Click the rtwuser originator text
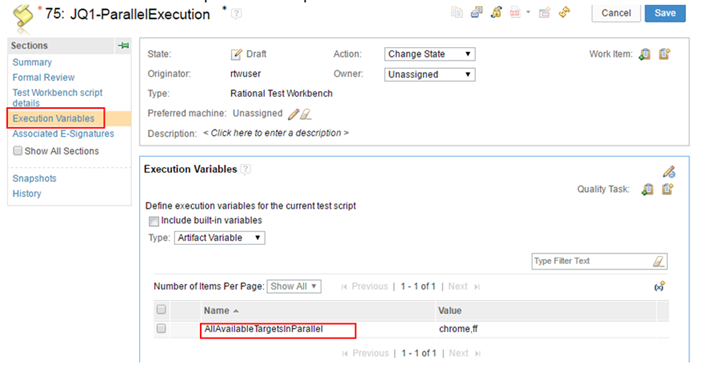718x368 pixels. pos(245,74)
